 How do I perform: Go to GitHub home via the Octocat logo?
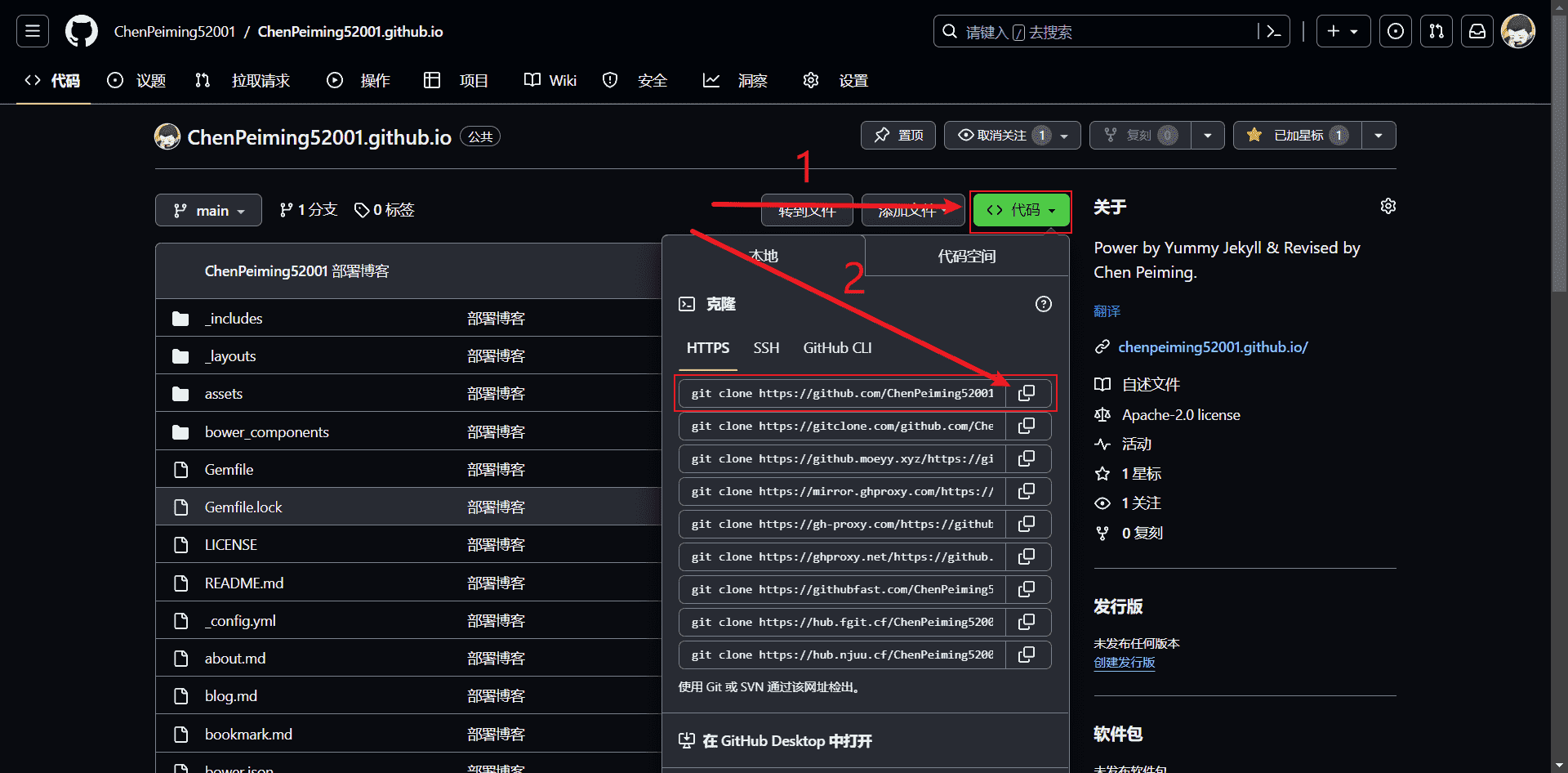click(82, 31)
